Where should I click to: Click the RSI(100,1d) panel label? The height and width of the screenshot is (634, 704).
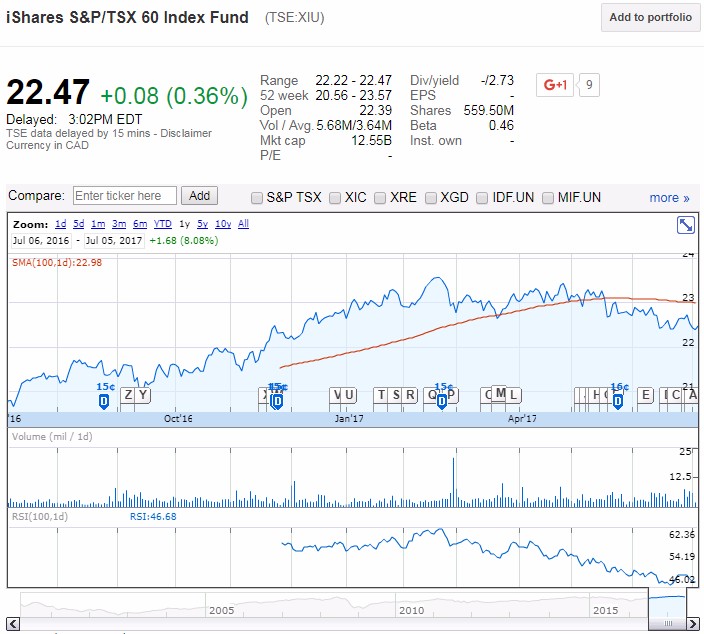pyautogui.click(x=40, y=517)
